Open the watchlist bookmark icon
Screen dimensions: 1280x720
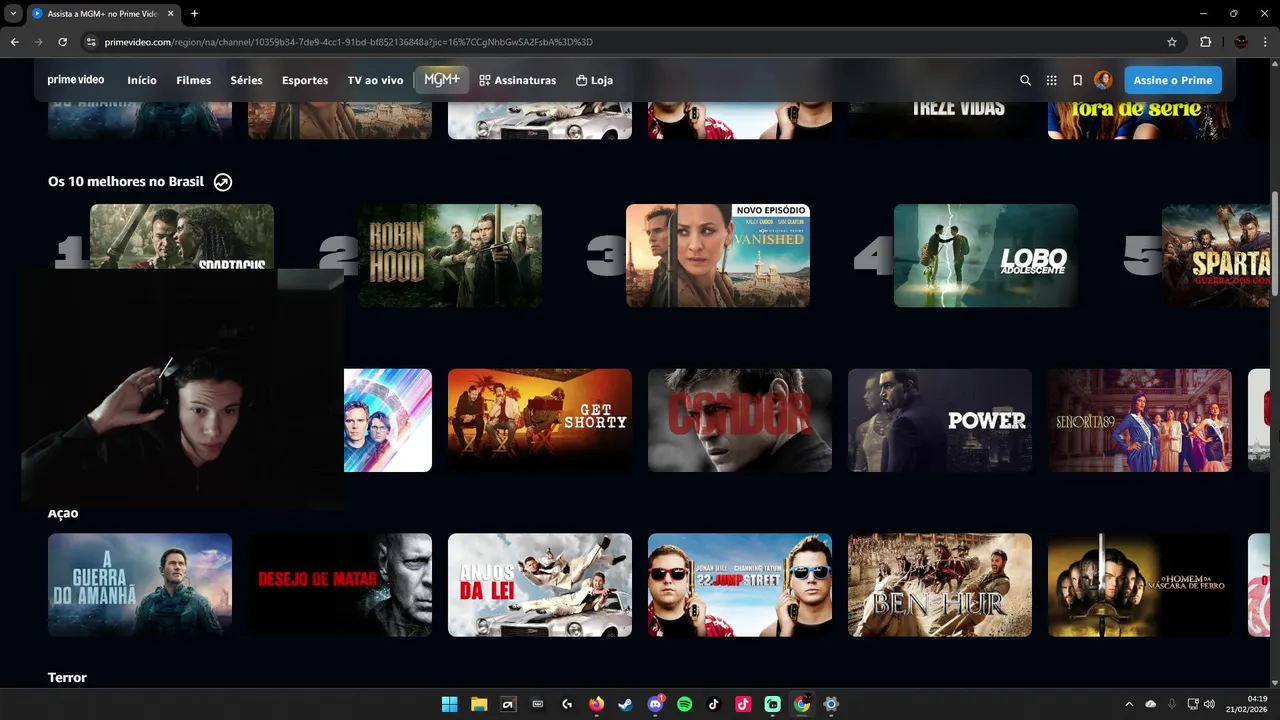[x=1077, y=80]
